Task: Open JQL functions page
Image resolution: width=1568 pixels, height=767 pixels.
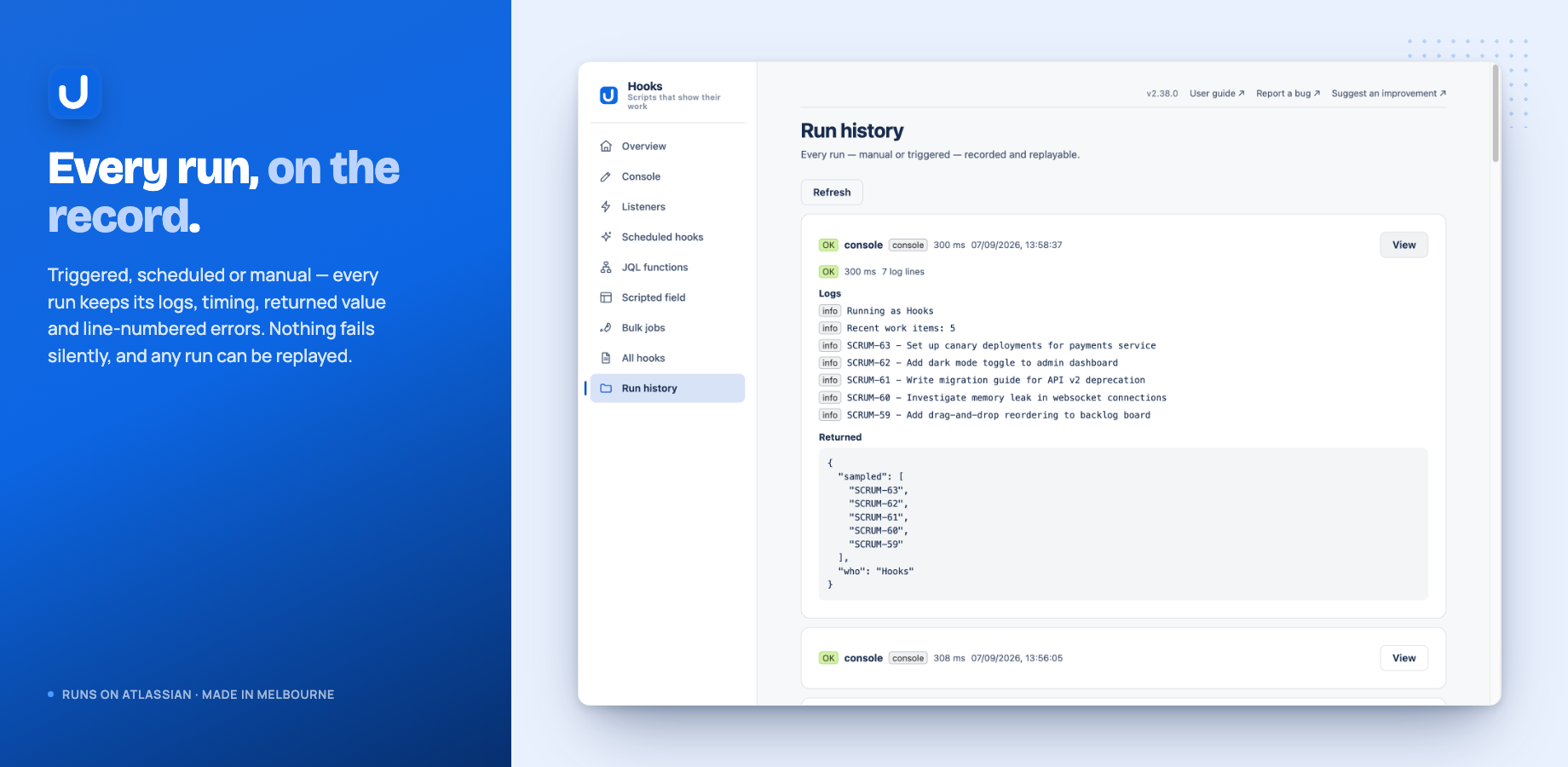Action: point(667,268)
